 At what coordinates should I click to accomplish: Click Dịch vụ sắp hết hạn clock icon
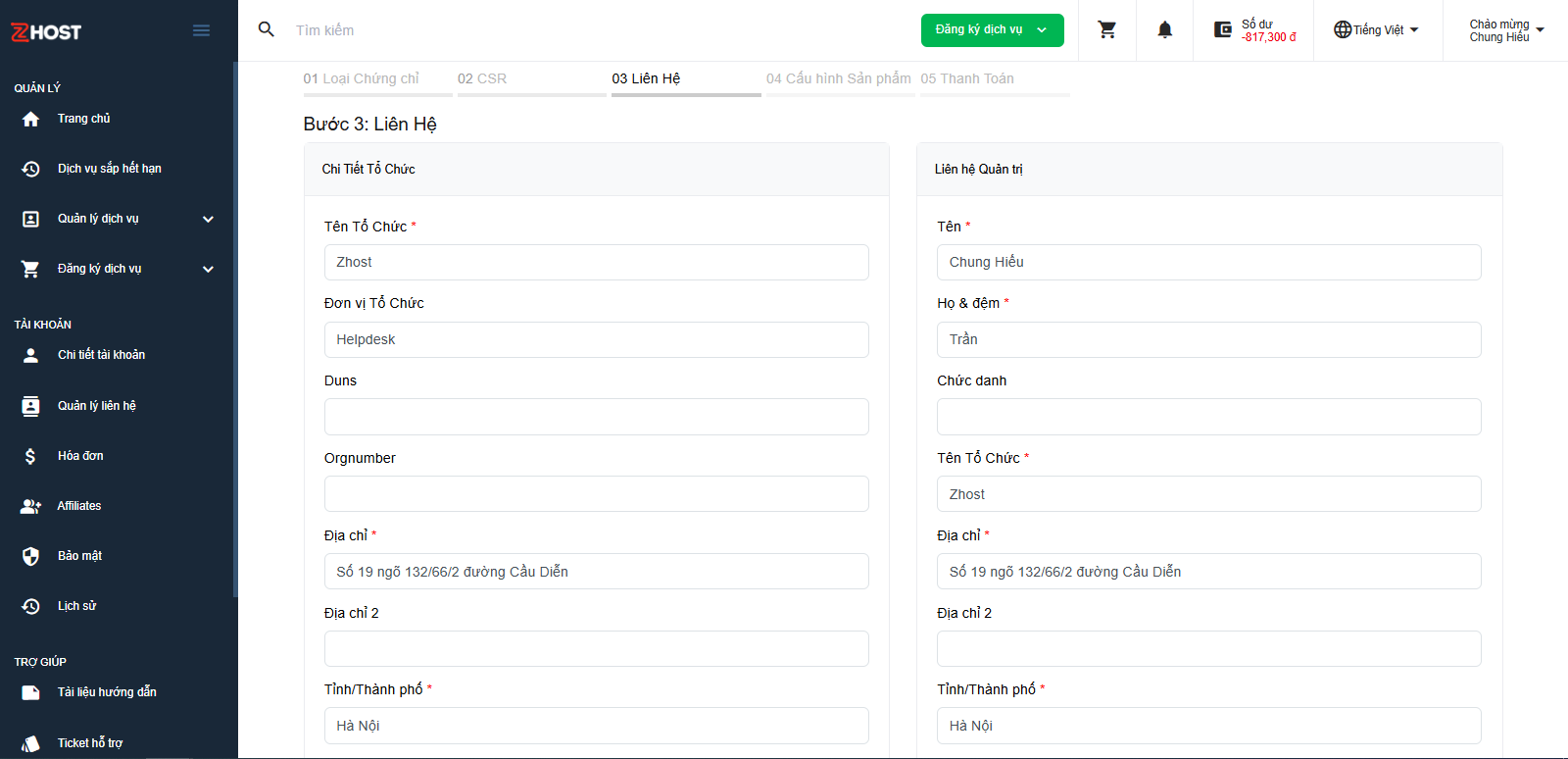tap(30, 169)
